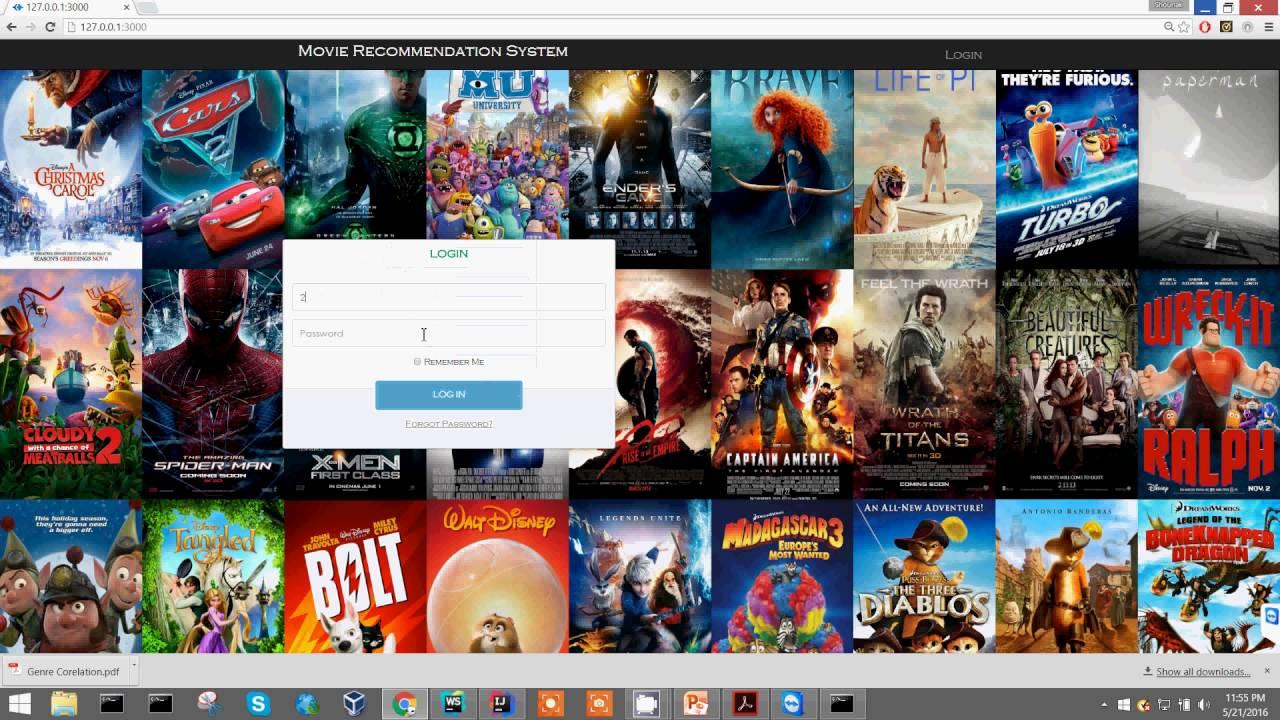Image resolution: width=1280 pixels, height=720 pixels.
Task: Open Adobe Acrobat from the taskbar
Action: pos(745,704)
